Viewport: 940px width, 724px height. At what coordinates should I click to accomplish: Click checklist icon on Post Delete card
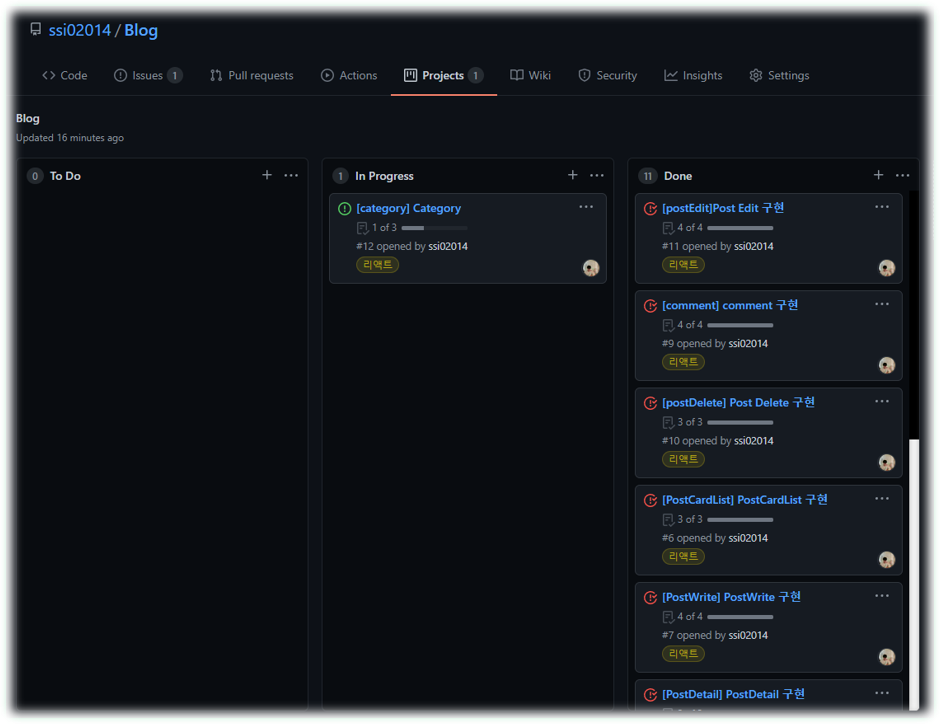coord(668,422)
